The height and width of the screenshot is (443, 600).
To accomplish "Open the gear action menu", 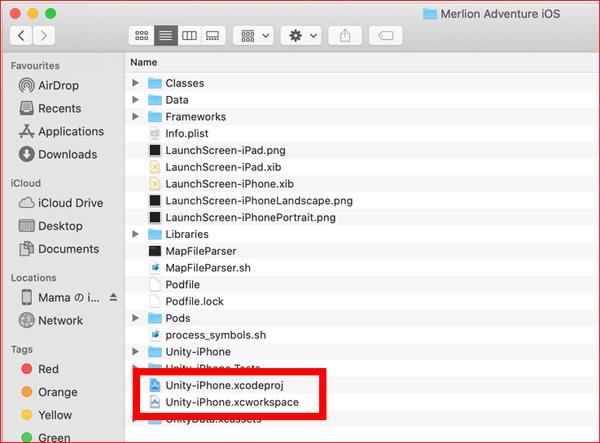I will (x=301, y=36).
